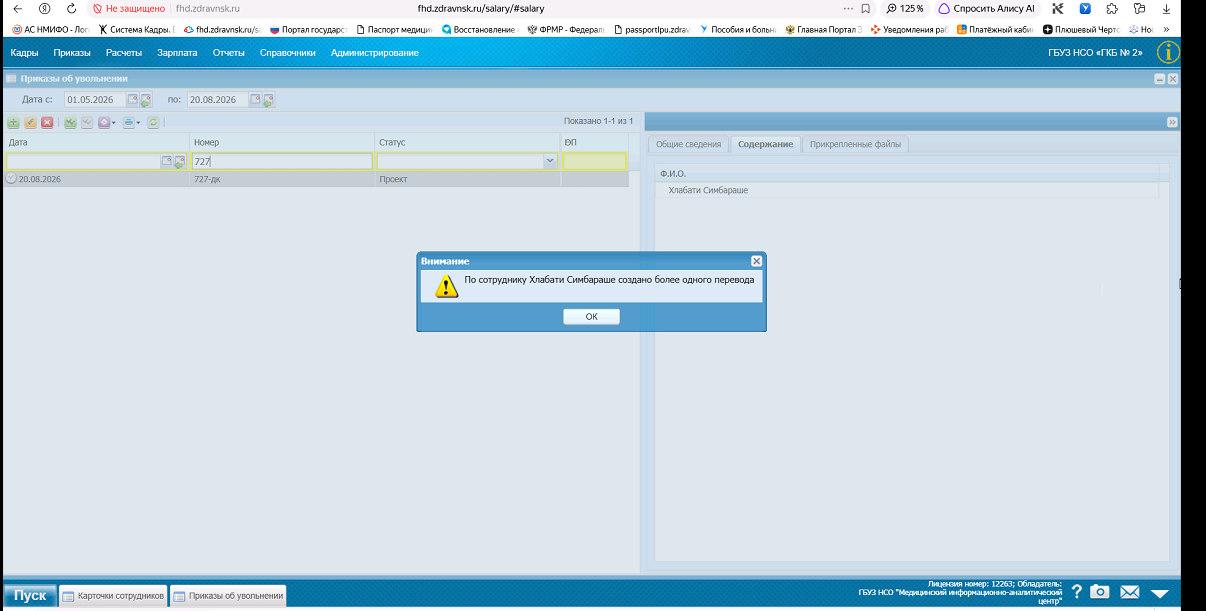The image size is (1206, 611).
Task: Open the Кадры menu
Action: 24,52
